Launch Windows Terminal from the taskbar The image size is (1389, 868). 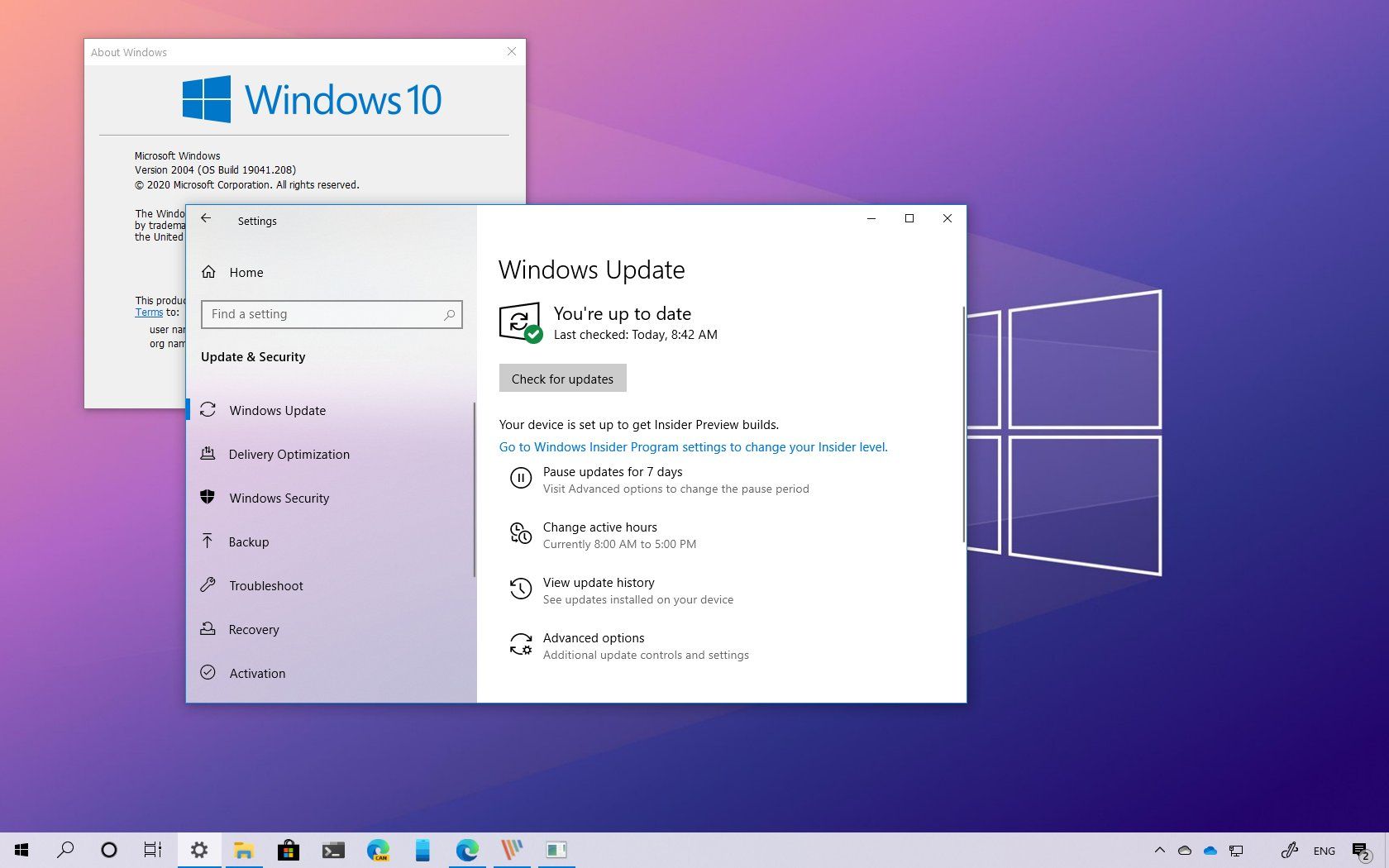click(x=332, y=850)
